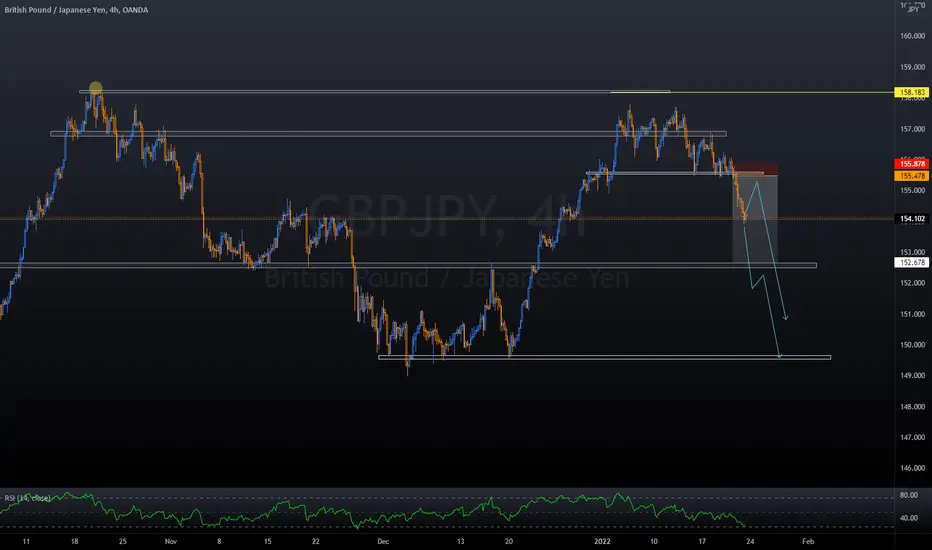Click date 8 on the time axis
This screenshot has height=550, width=932.
pyautogui.click(x=219, y=542)
